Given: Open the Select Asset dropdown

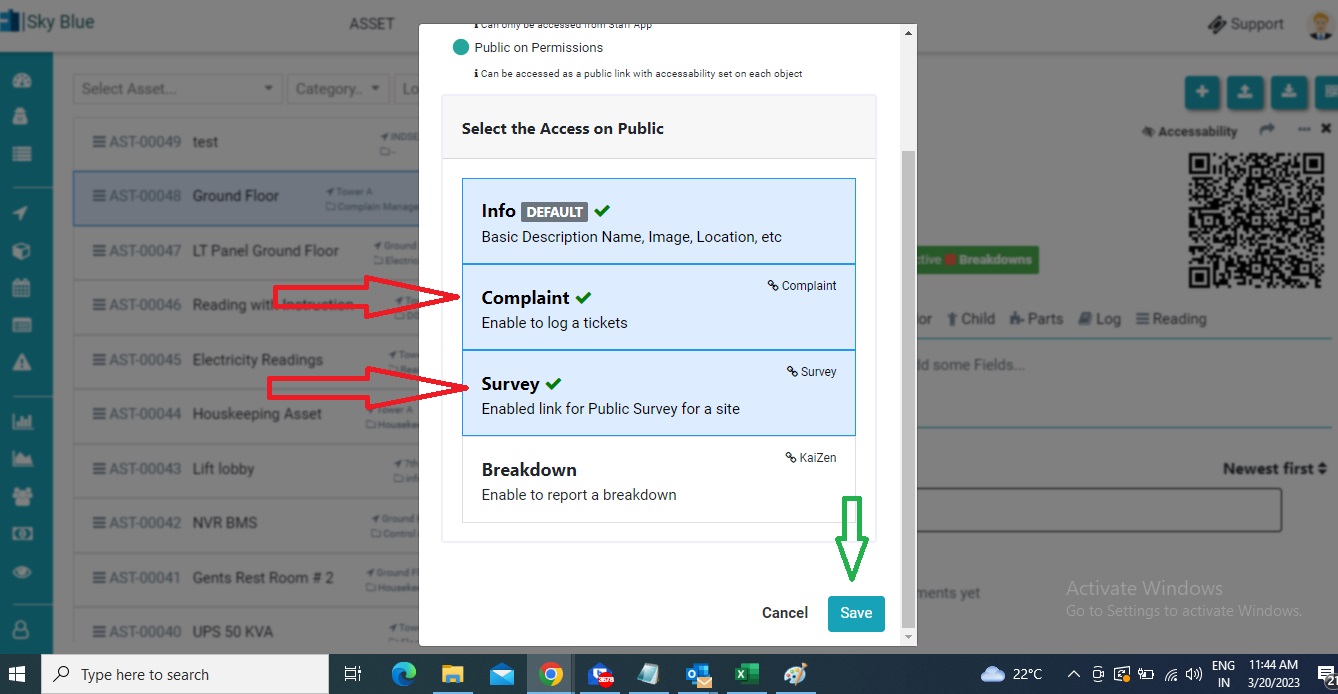Looking at the screenshot, I should (176, 88).
